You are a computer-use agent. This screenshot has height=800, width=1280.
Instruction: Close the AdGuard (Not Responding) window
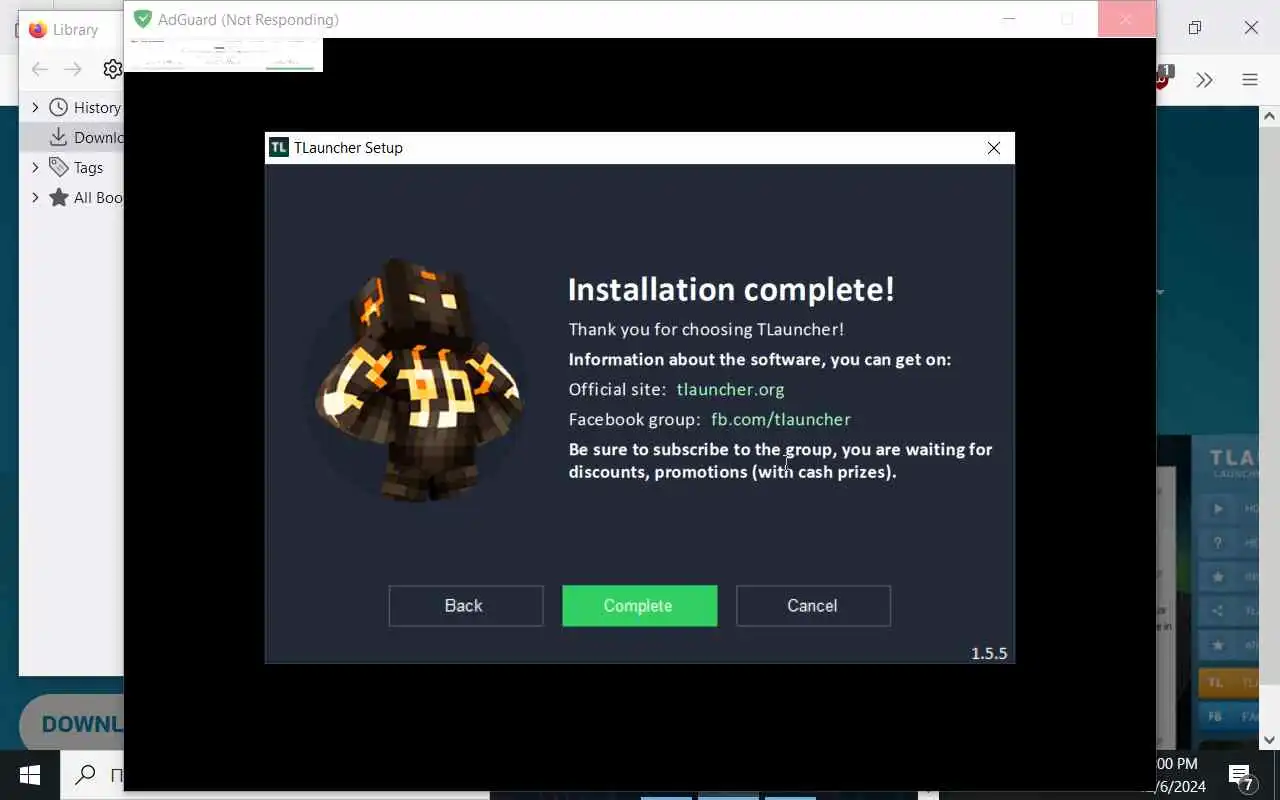(x=1126, y=19)
